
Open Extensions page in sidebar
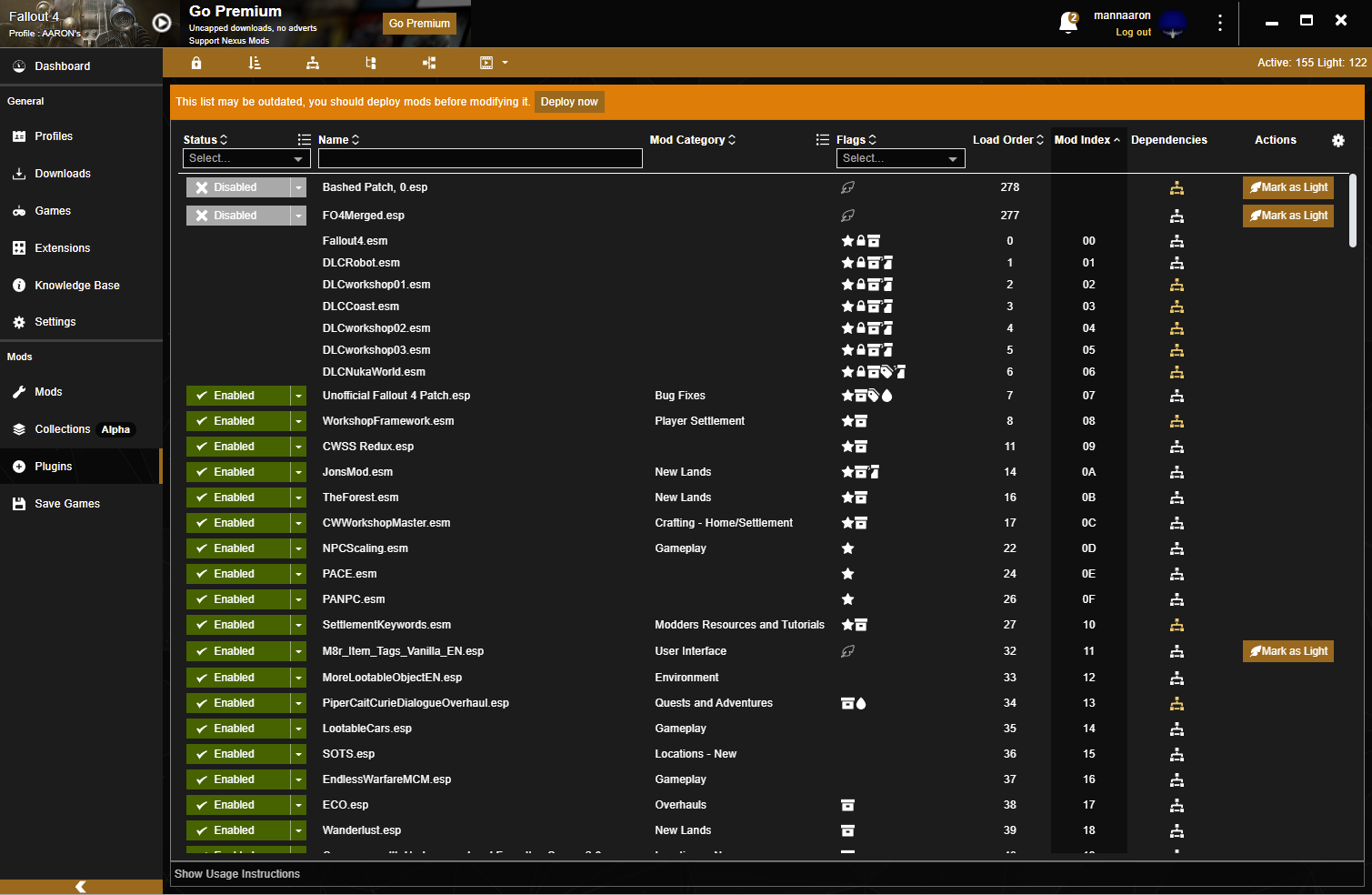pos(81,248)
